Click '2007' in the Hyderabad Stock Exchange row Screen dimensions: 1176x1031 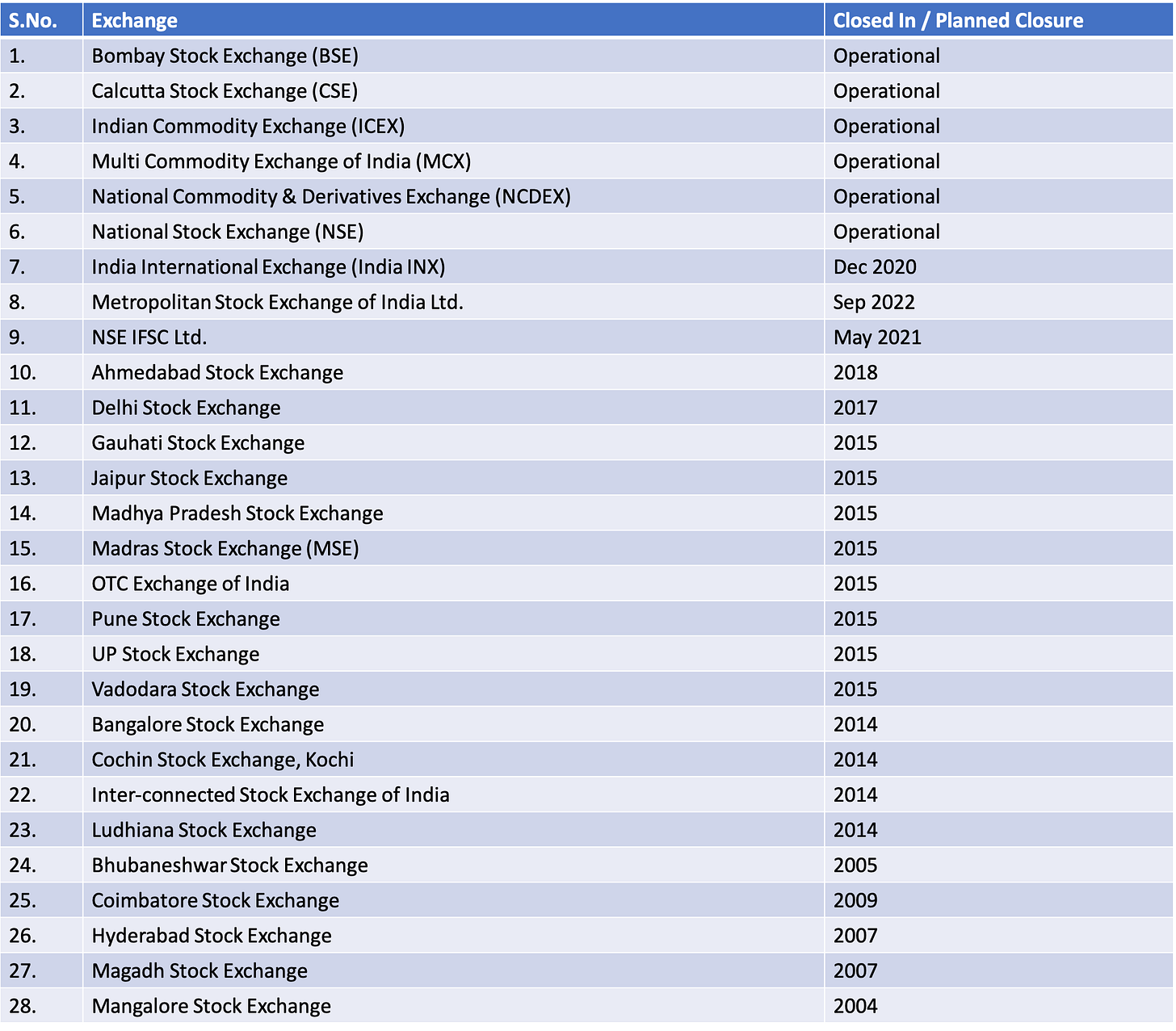point(855,935)
